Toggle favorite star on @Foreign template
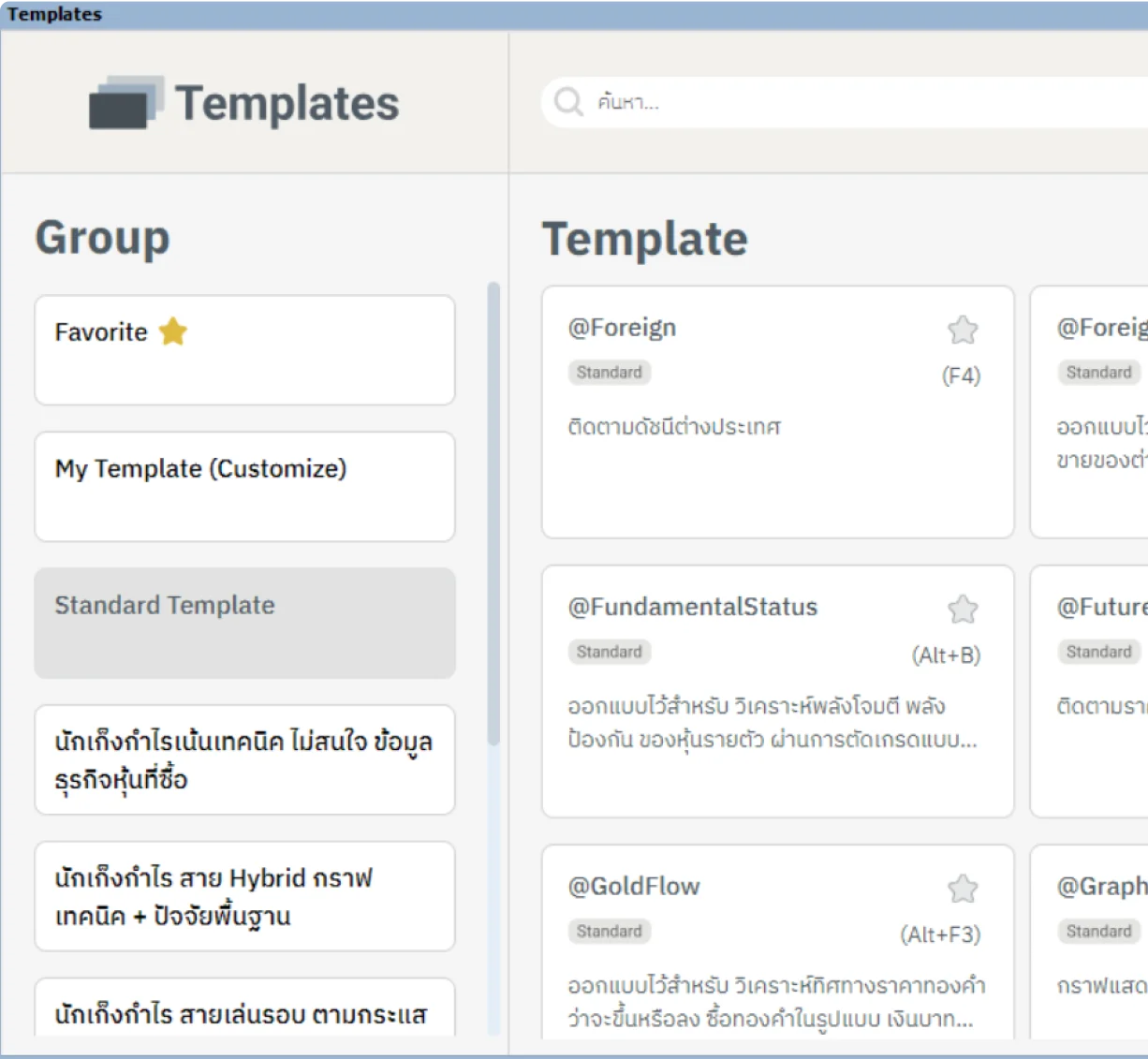Viewport: 1148px width, 1059px height. (x=963, y=330)
